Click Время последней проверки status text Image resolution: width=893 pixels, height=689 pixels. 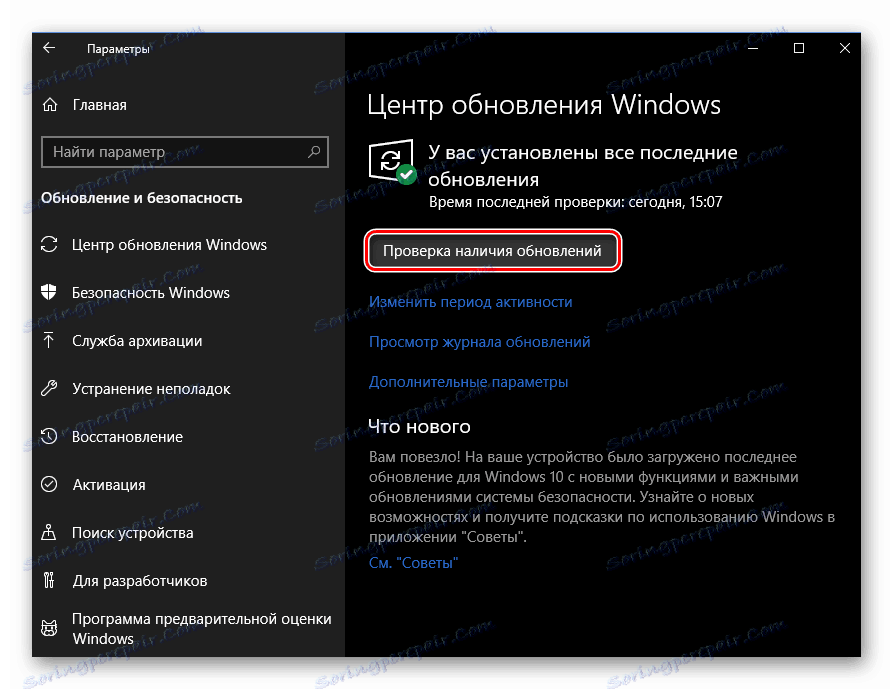575,202
